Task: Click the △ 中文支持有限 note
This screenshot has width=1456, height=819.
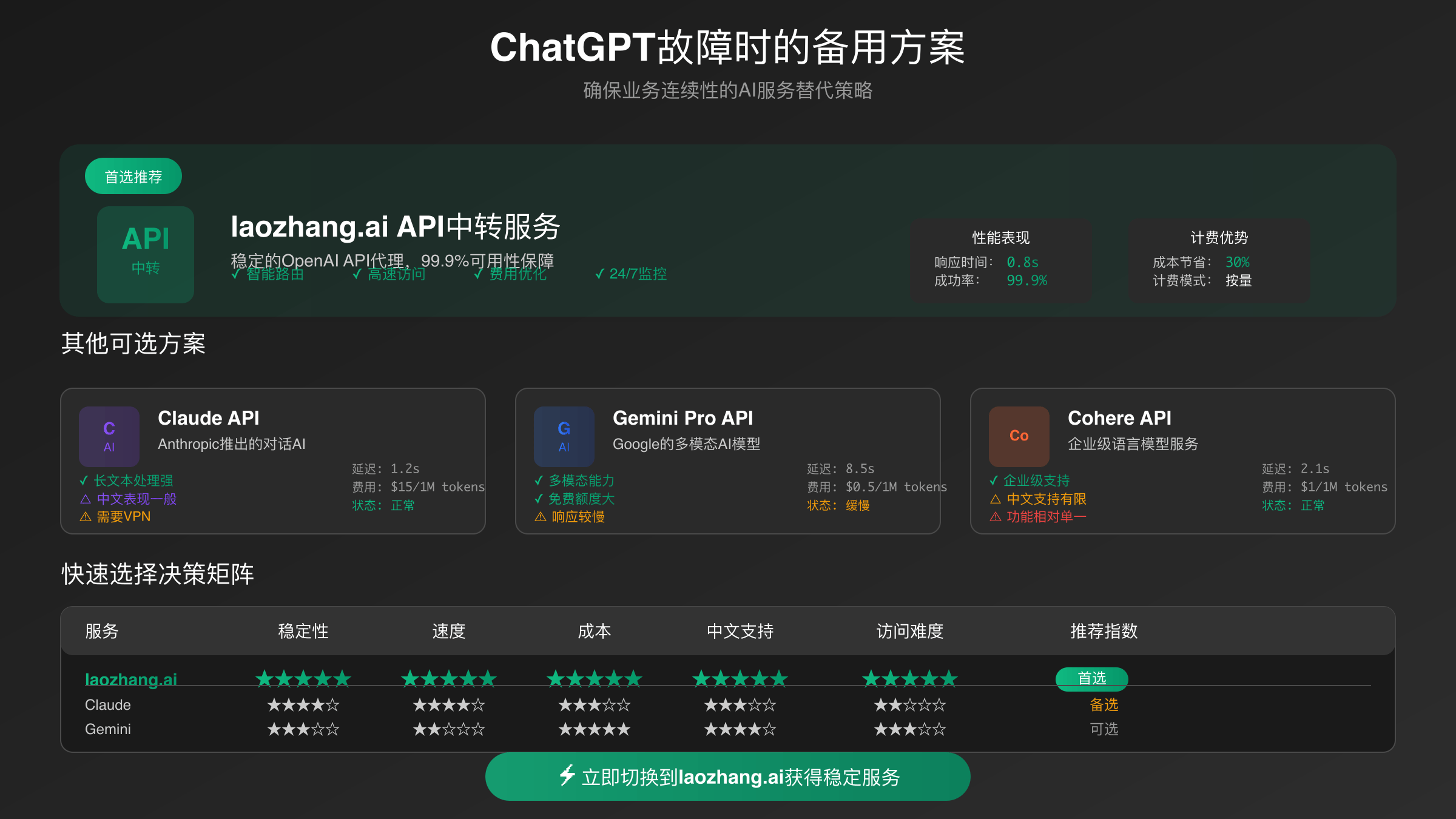Action: click(x=1038, y=499)
